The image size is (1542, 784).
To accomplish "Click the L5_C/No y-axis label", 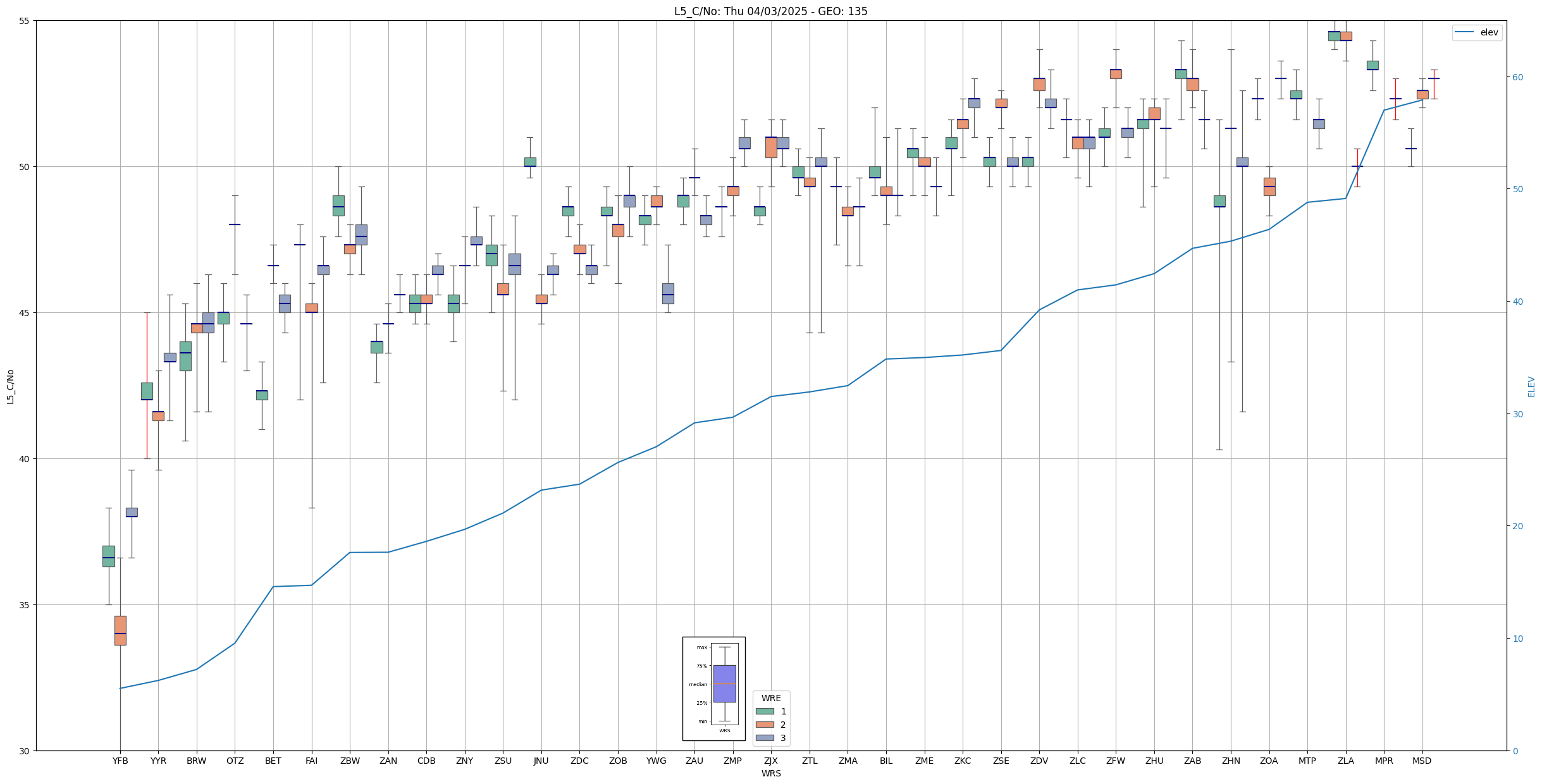I will coord(10,386).
